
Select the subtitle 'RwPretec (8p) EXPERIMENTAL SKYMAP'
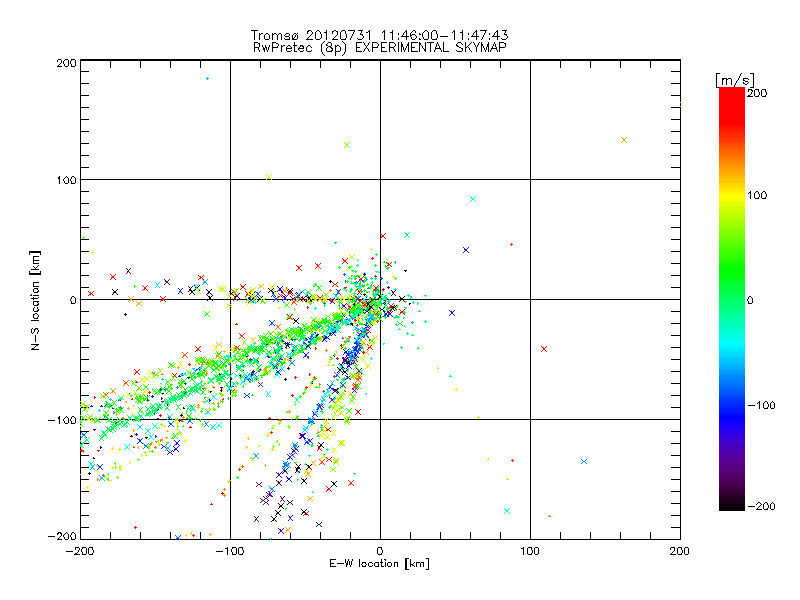(380, 48)
